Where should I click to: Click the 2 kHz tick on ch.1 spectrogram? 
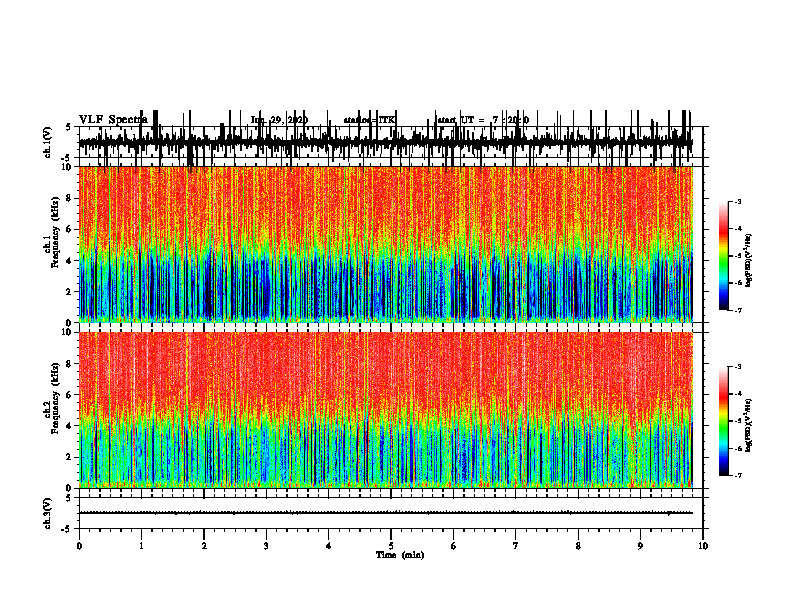(69, 291)
